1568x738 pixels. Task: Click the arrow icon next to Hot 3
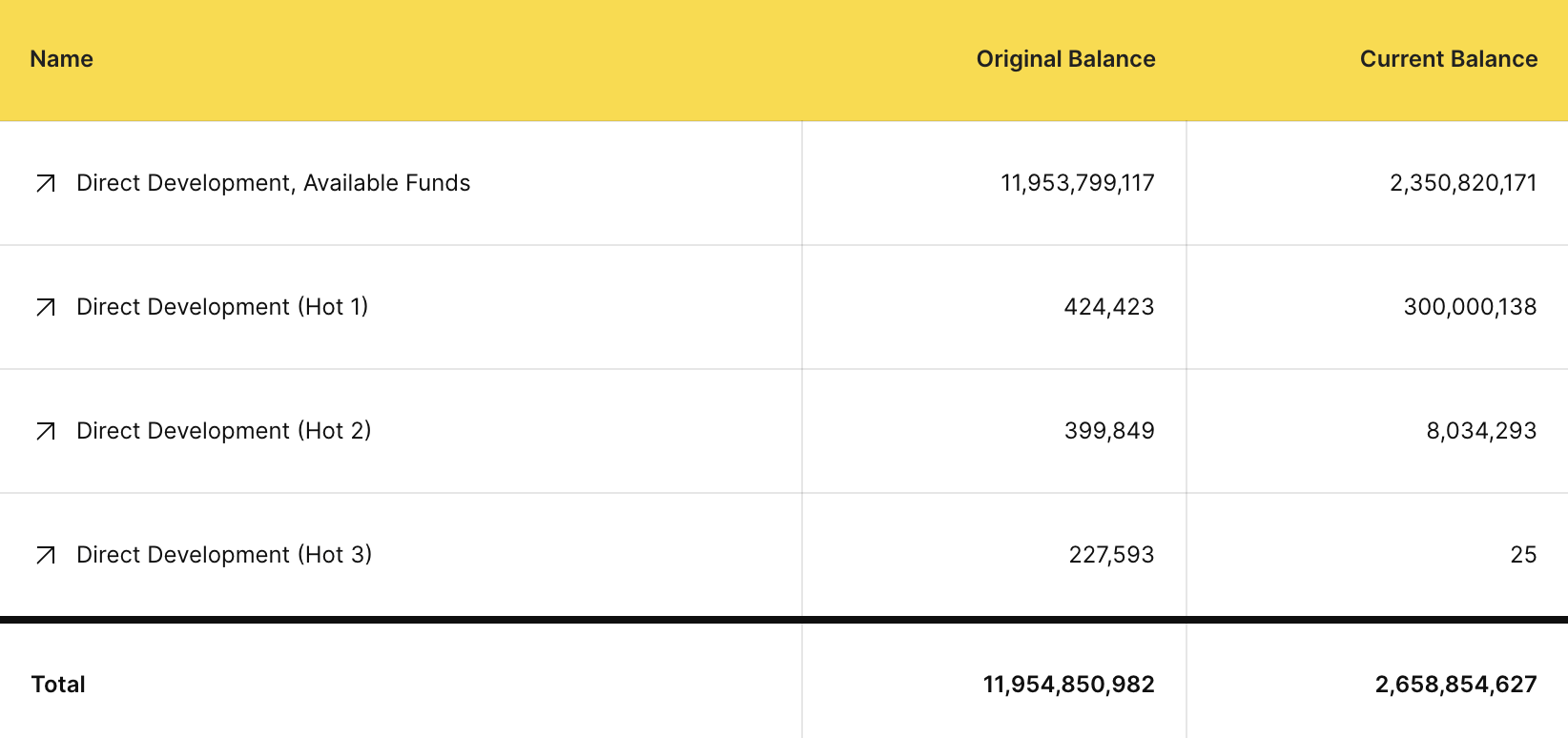point(46,555)
